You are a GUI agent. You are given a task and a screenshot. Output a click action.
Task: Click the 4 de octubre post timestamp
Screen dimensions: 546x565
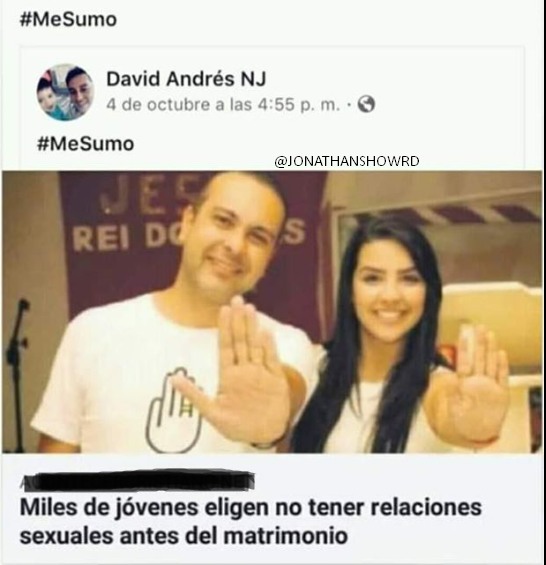223,104
